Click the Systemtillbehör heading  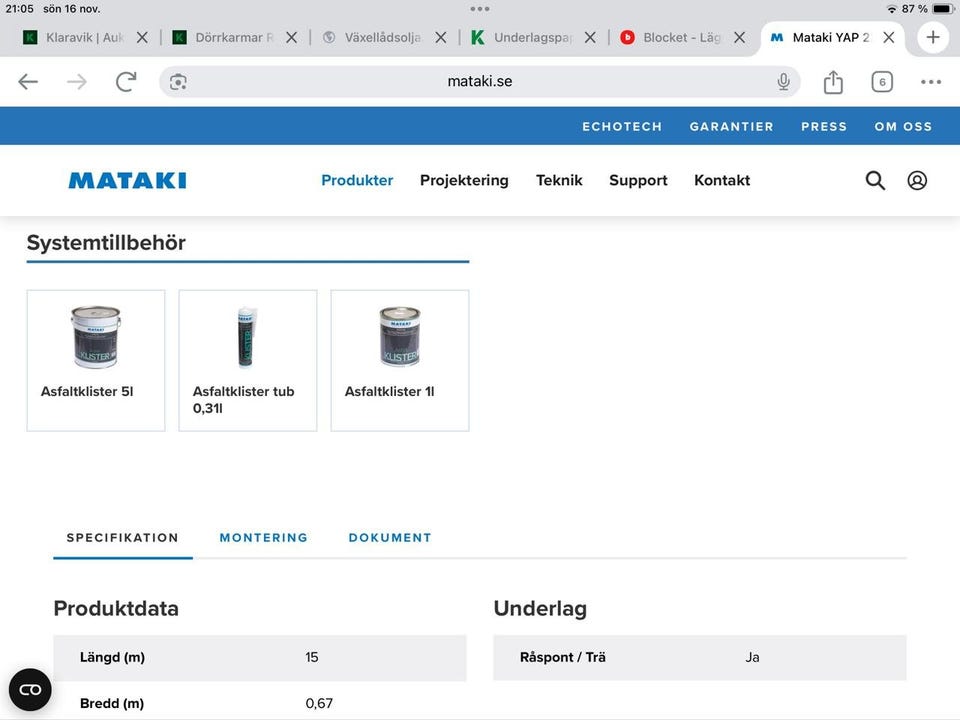(106, 242)
